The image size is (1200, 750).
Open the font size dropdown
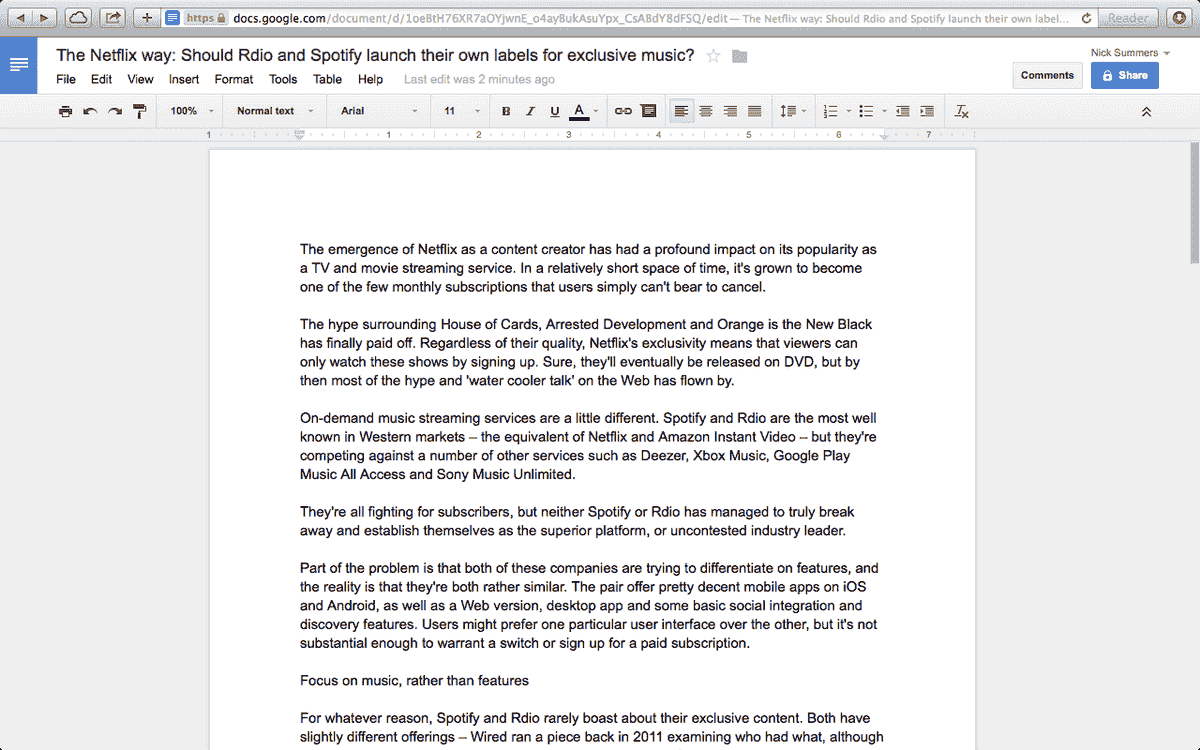pyautogui.click(x=459, y=111)
